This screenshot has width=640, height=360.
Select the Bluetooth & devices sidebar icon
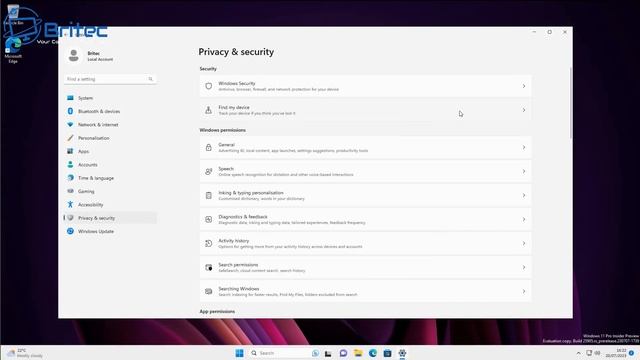pos(70,111)
